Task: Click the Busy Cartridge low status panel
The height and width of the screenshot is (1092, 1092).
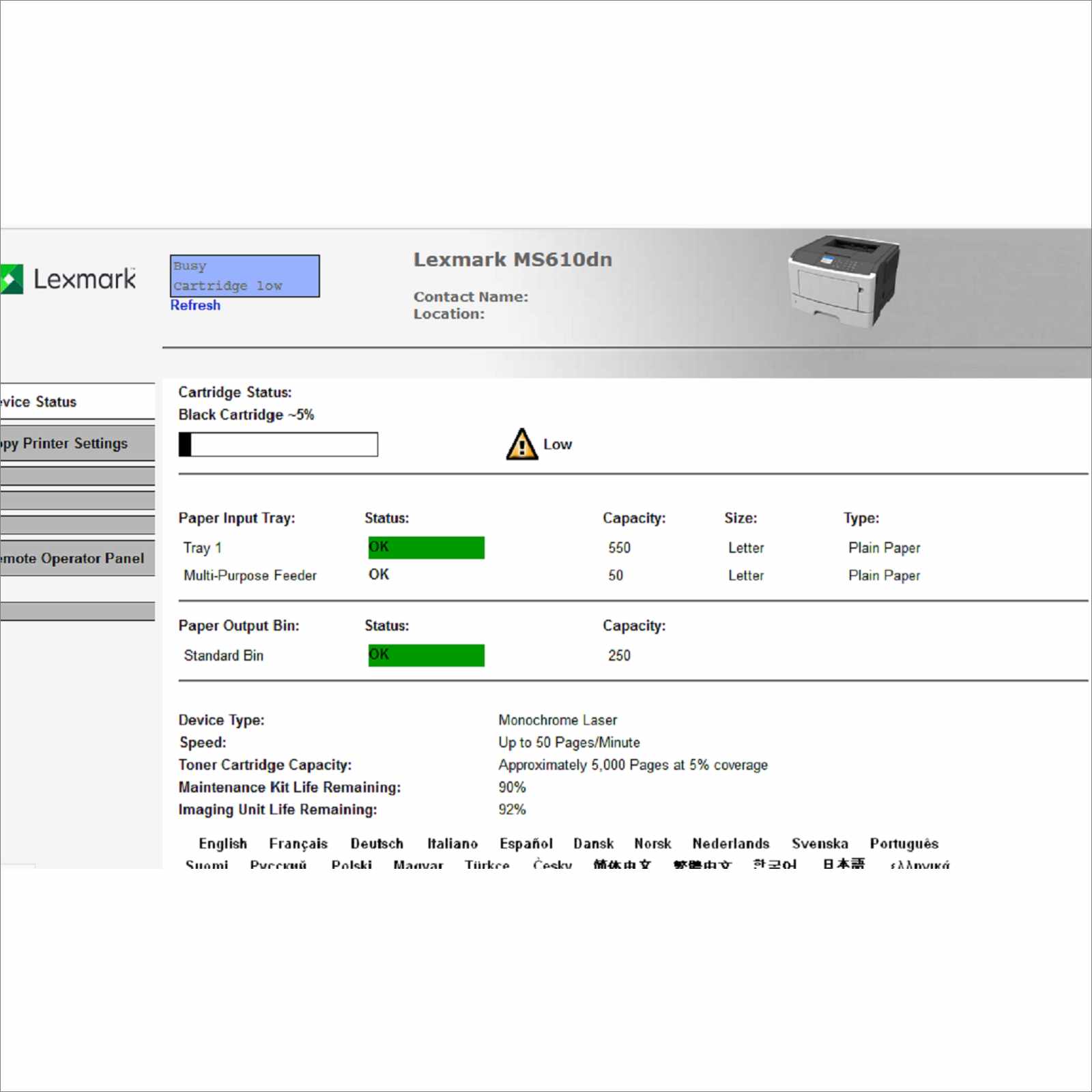Action: pyautogui.click(x=245, y=276)
